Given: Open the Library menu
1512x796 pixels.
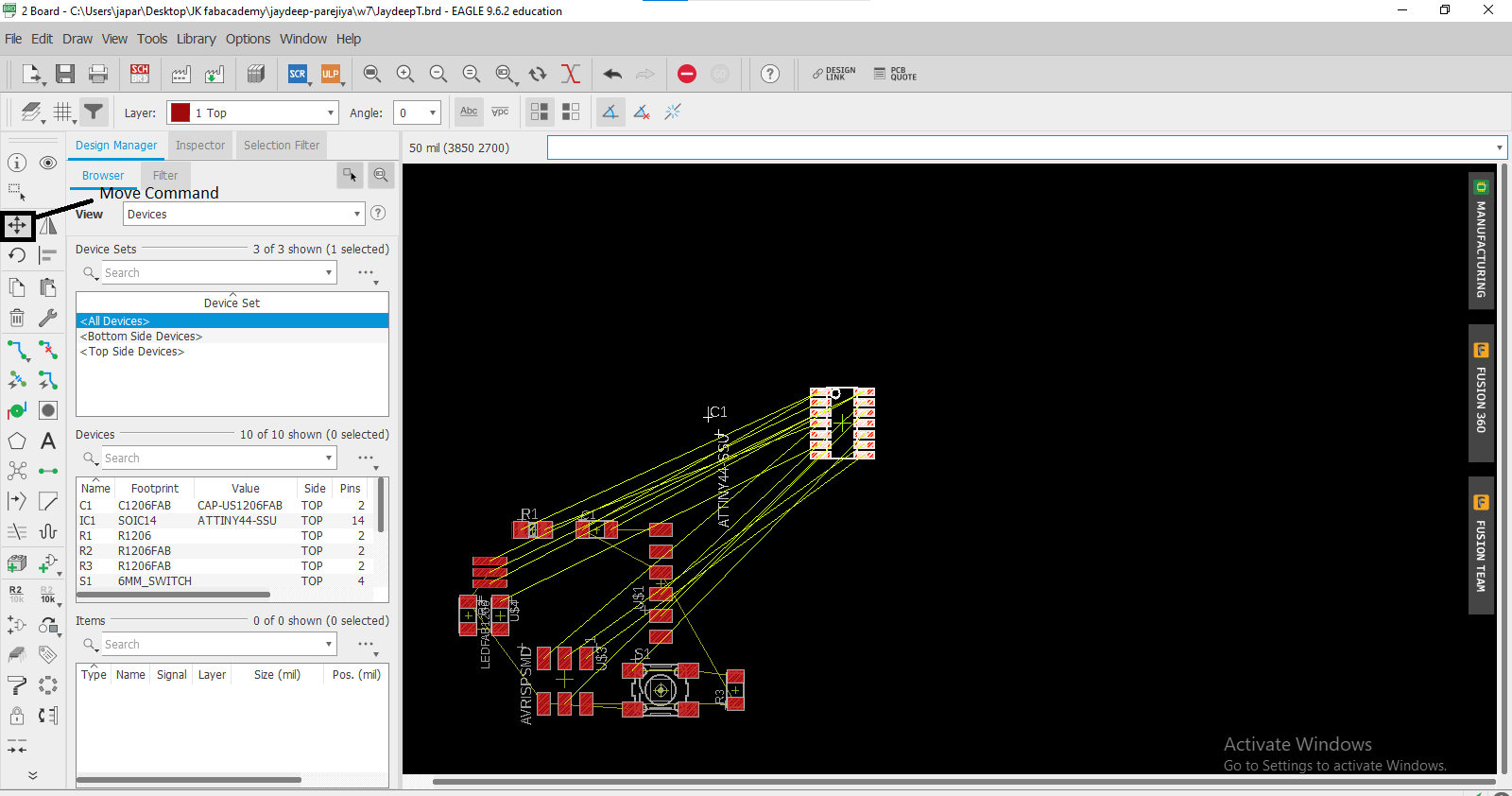Looking at the screenshot, I should click(196, 39).
